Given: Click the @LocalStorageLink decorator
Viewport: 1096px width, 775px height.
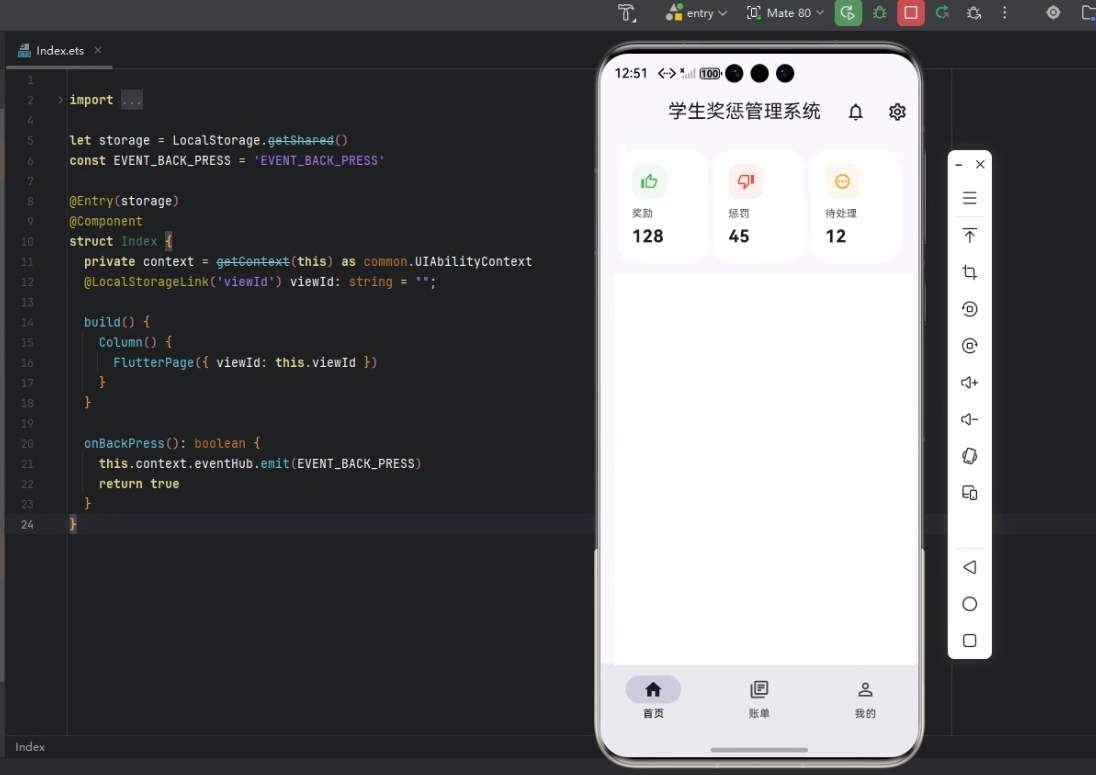Looking at the screenshot, I should tap(146, 282).
